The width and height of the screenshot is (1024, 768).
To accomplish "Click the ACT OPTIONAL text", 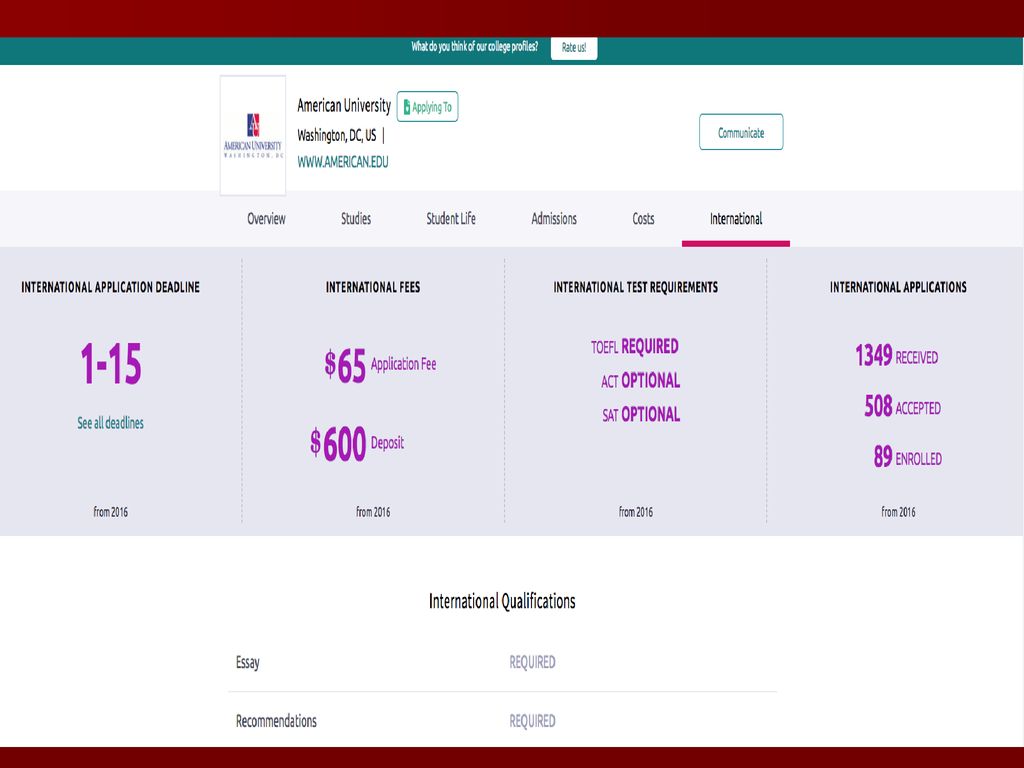I will click(x=641, y=381).
